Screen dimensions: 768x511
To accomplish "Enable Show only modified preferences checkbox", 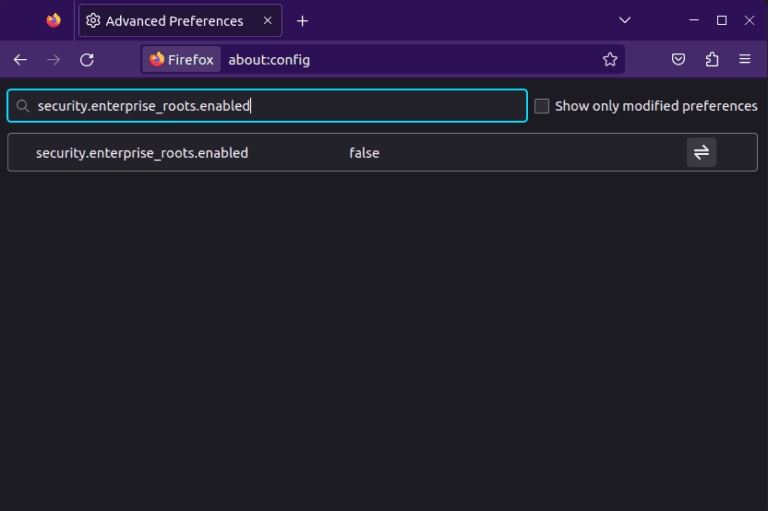I will [x=542, y=106].
